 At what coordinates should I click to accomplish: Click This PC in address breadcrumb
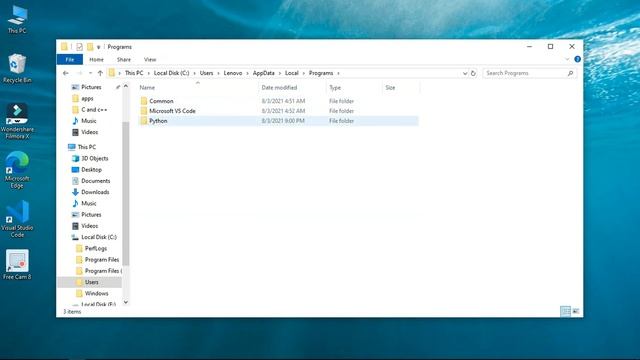tap(134, 73)
